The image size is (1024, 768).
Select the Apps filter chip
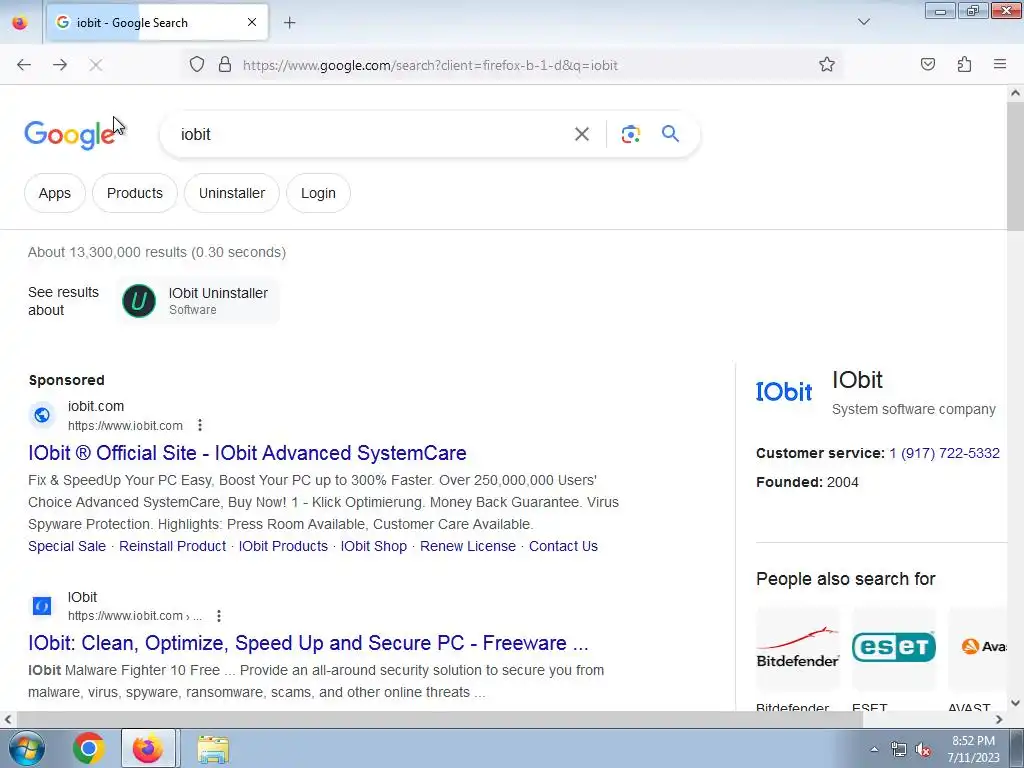[x=55, y=193]
